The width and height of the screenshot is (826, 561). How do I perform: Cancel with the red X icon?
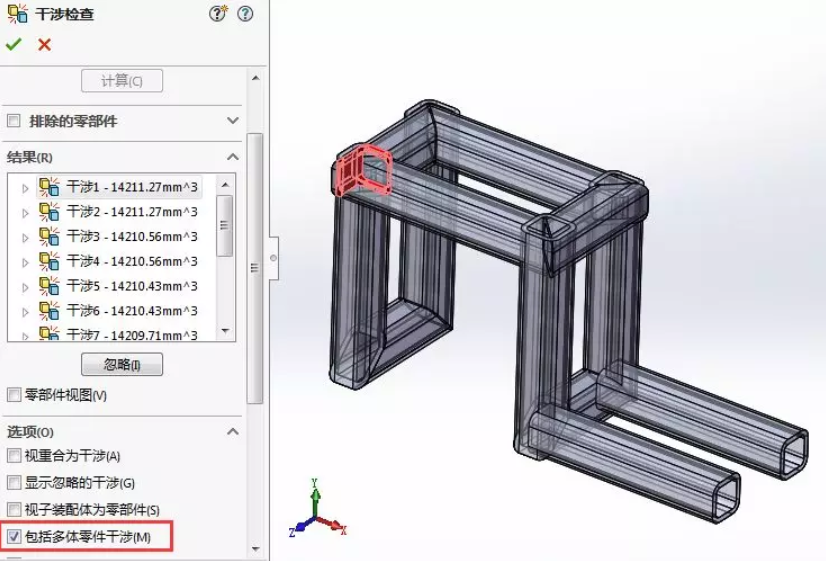coord(44,45)
